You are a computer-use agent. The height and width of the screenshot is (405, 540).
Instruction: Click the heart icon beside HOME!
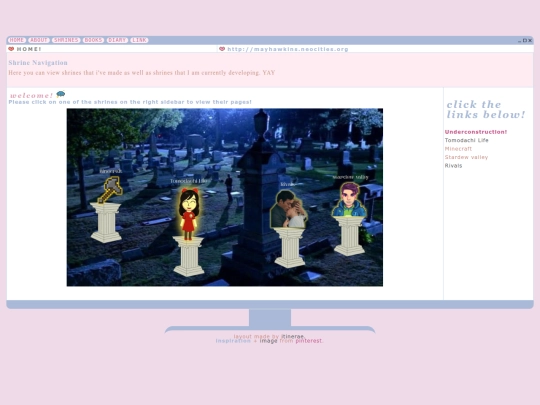pos(11,49)
